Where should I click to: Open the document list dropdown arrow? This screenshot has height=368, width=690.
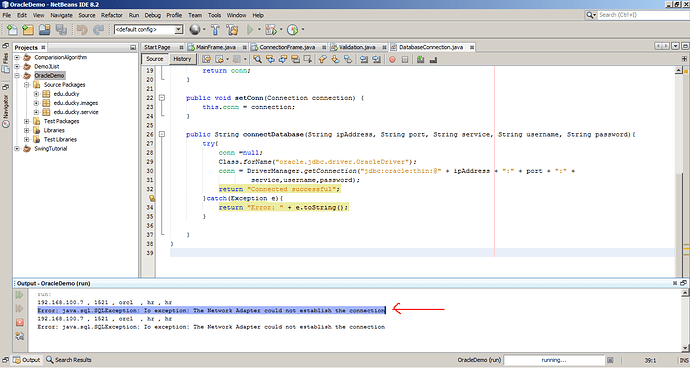tap(675, 46)
